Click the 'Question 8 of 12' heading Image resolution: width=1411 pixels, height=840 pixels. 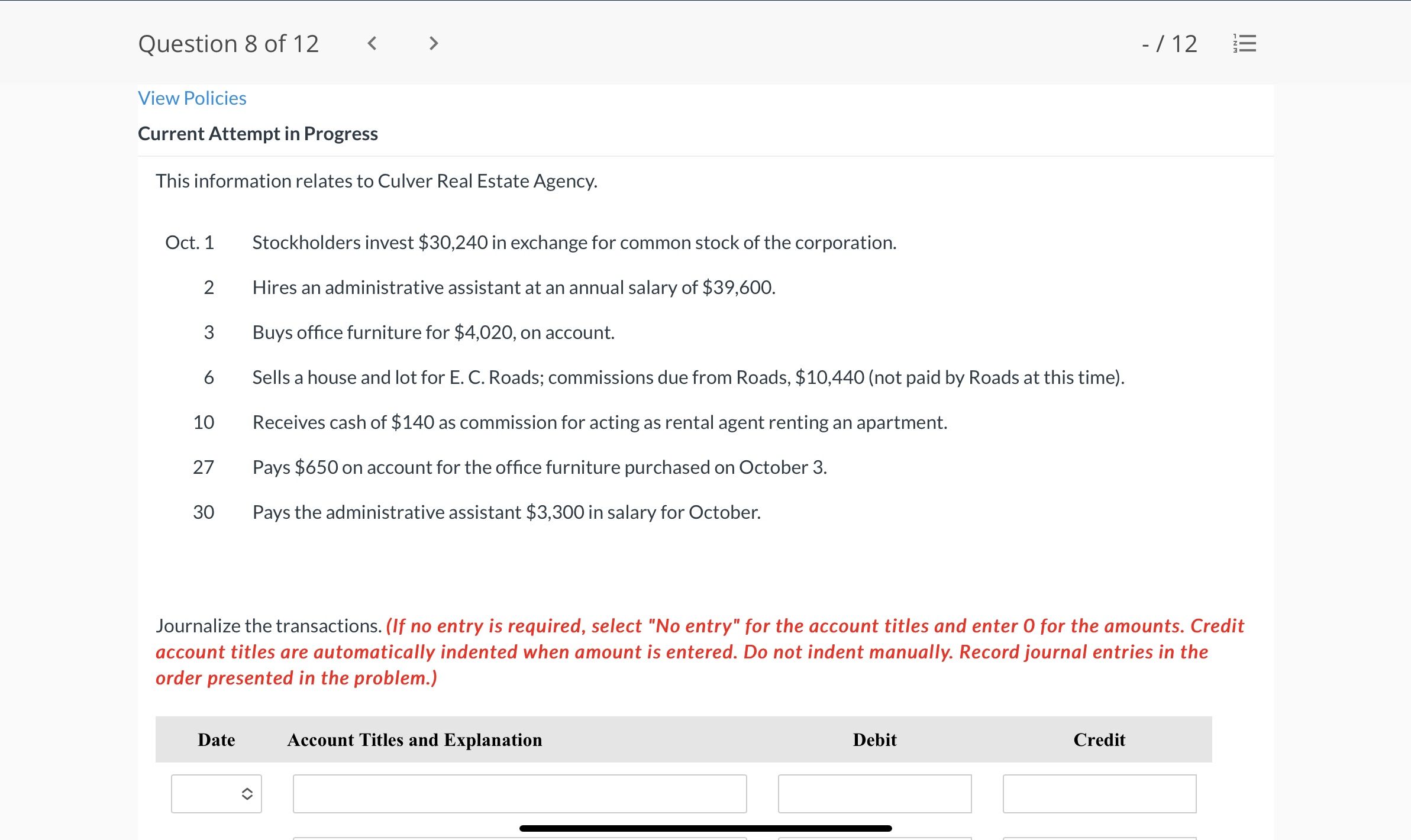(x=228, y=44)
